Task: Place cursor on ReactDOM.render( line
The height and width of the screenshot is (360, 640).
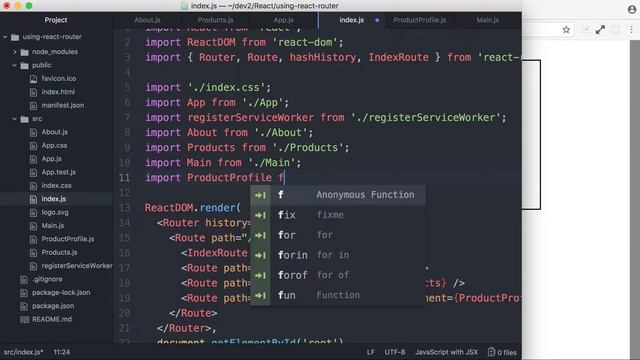Action: point(192,208)
